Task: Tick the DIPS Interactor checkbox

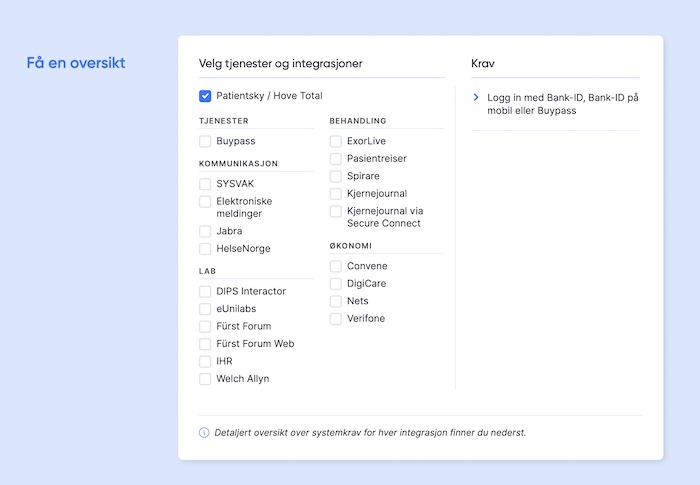Action: pos(205,291)
